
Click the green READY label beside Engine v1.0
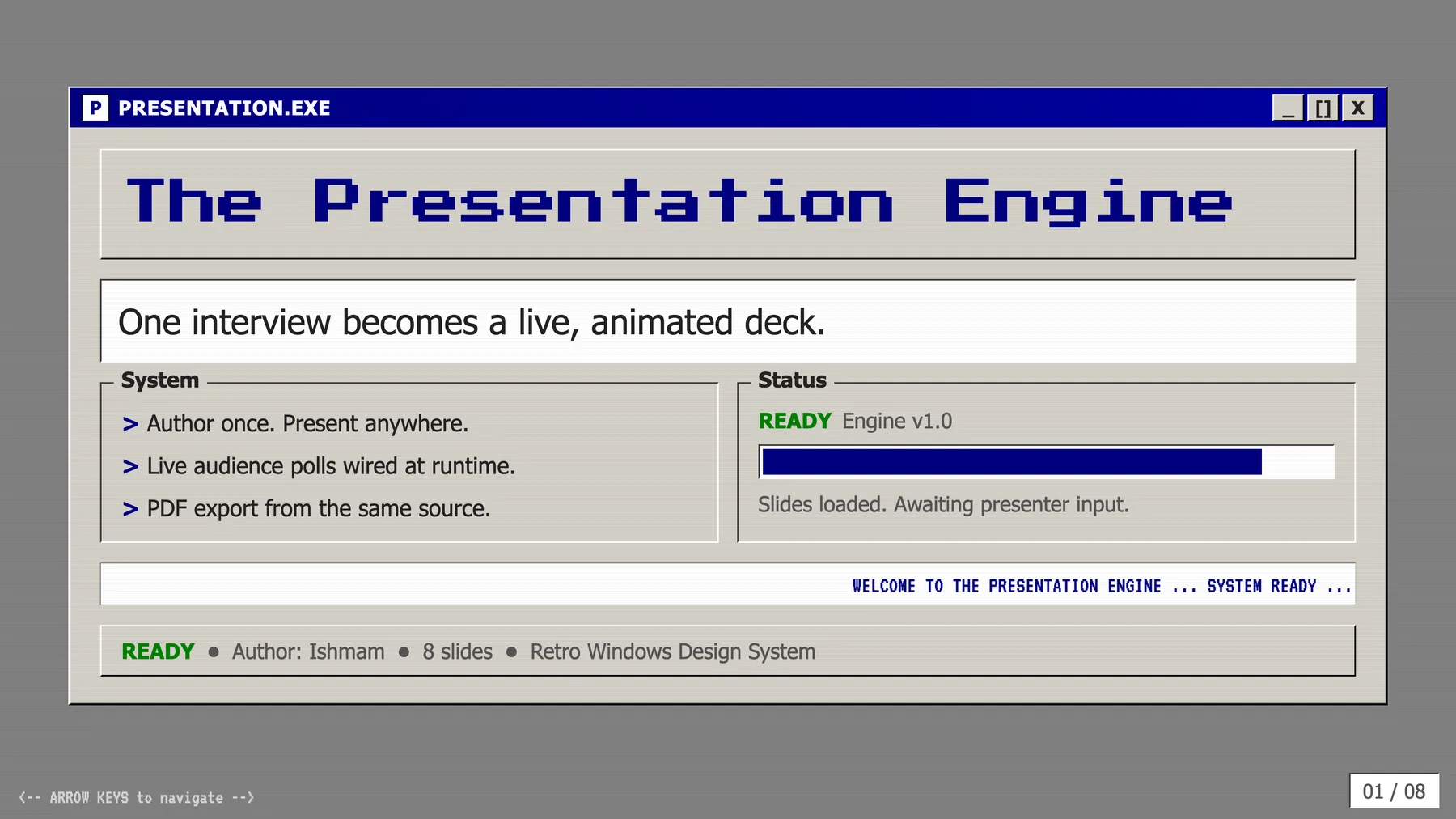coord(795,421)
